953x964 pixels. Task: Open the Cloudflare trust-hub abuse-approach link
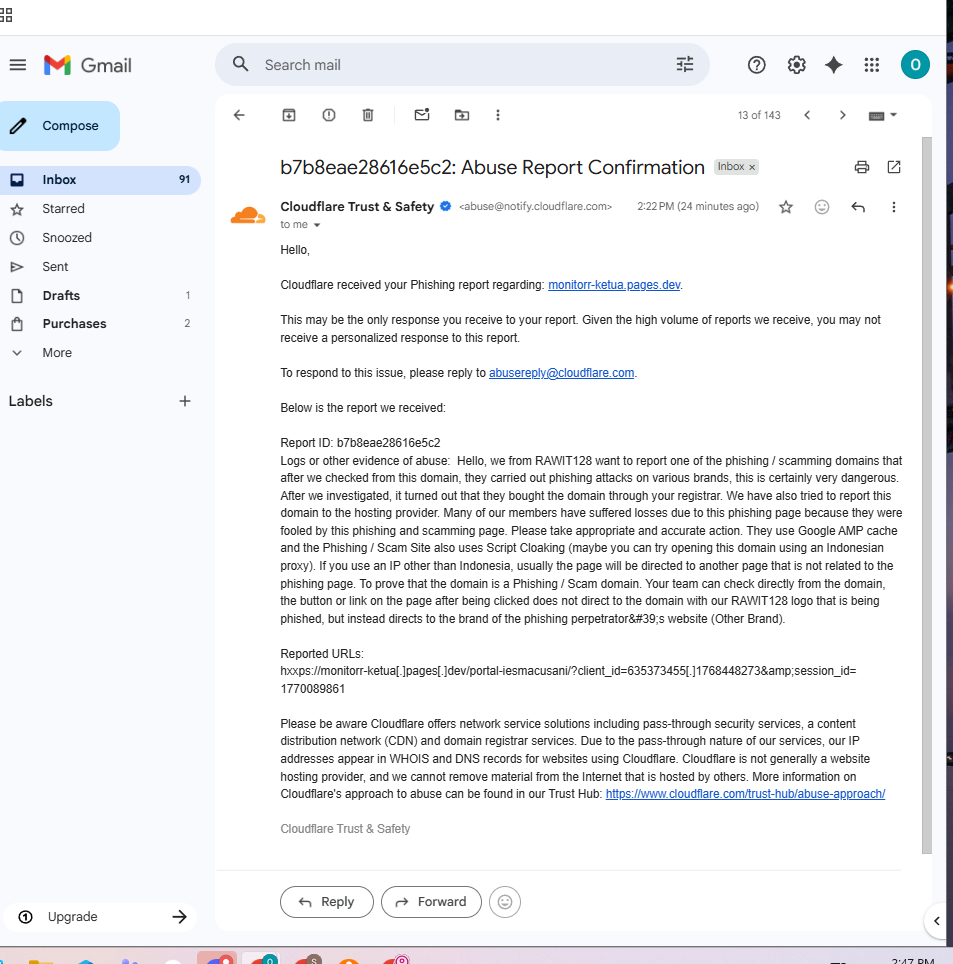[x=745, y=794]
